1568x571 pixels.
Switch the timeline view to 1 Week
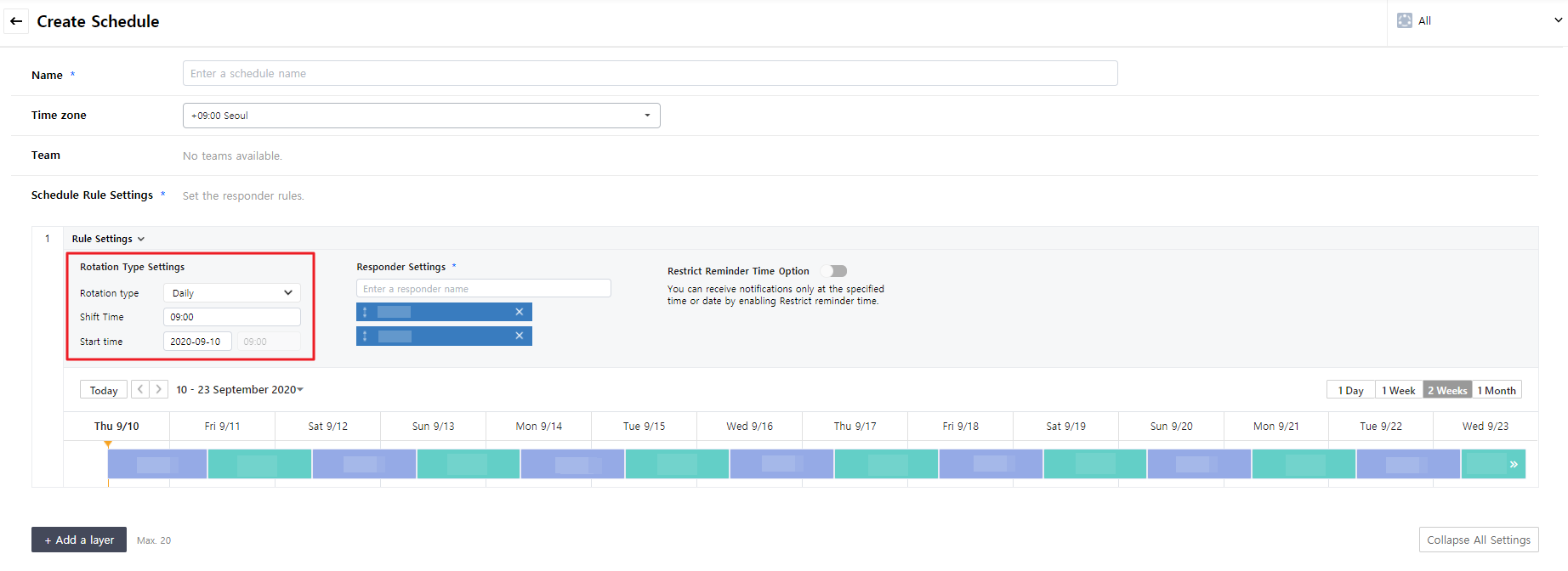click(x=1398, y=390)
